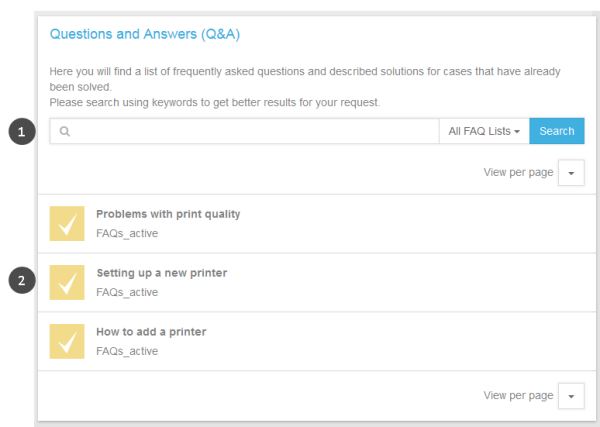Open the Setting up a new printer entry
Image resolution: width=600 pixels, height=427 pixels.
point(161,273)
